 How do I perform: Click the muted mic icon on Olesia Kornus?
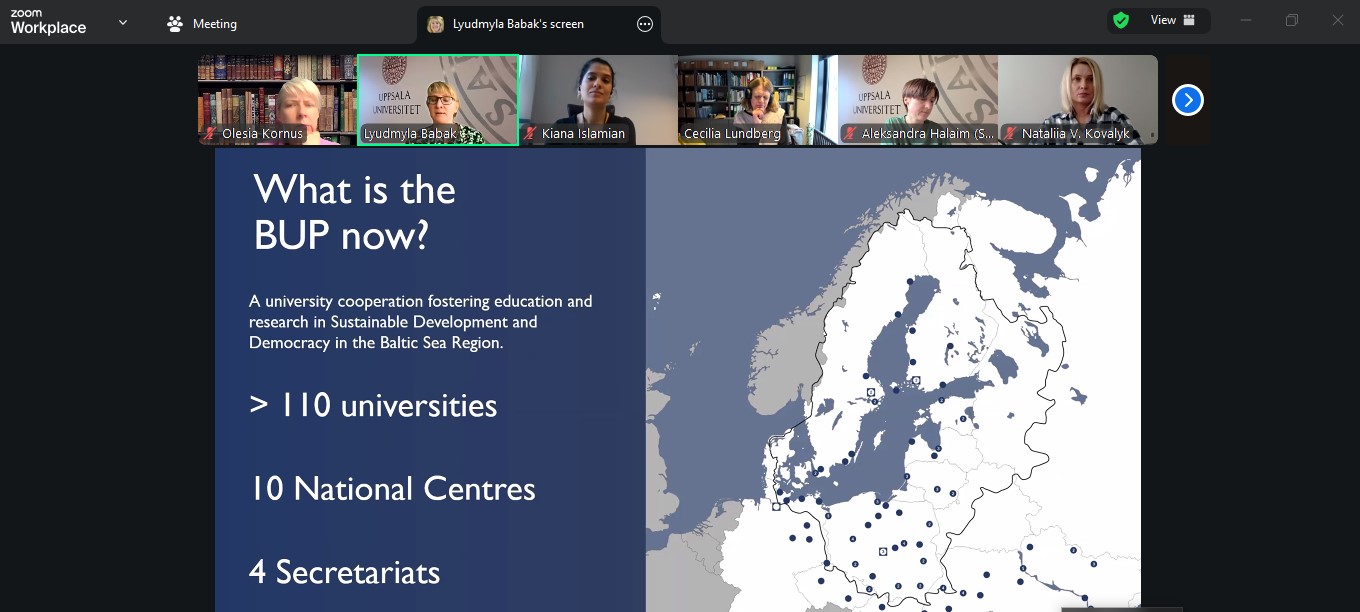[x=211, y=134]
